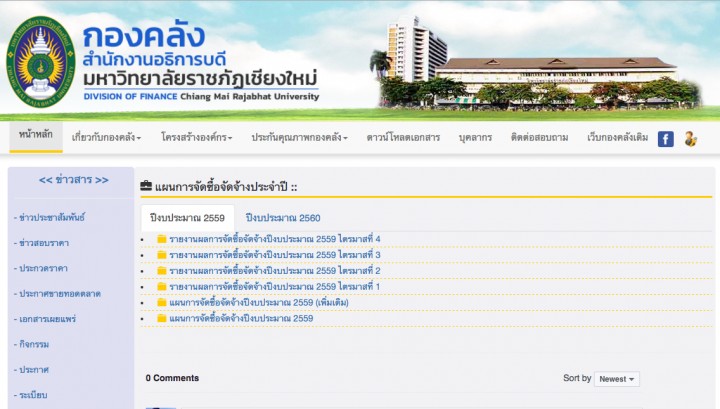Open the Facebook icon in navbar
Viewport: 720px width, 409px height.
pos(665,139)
